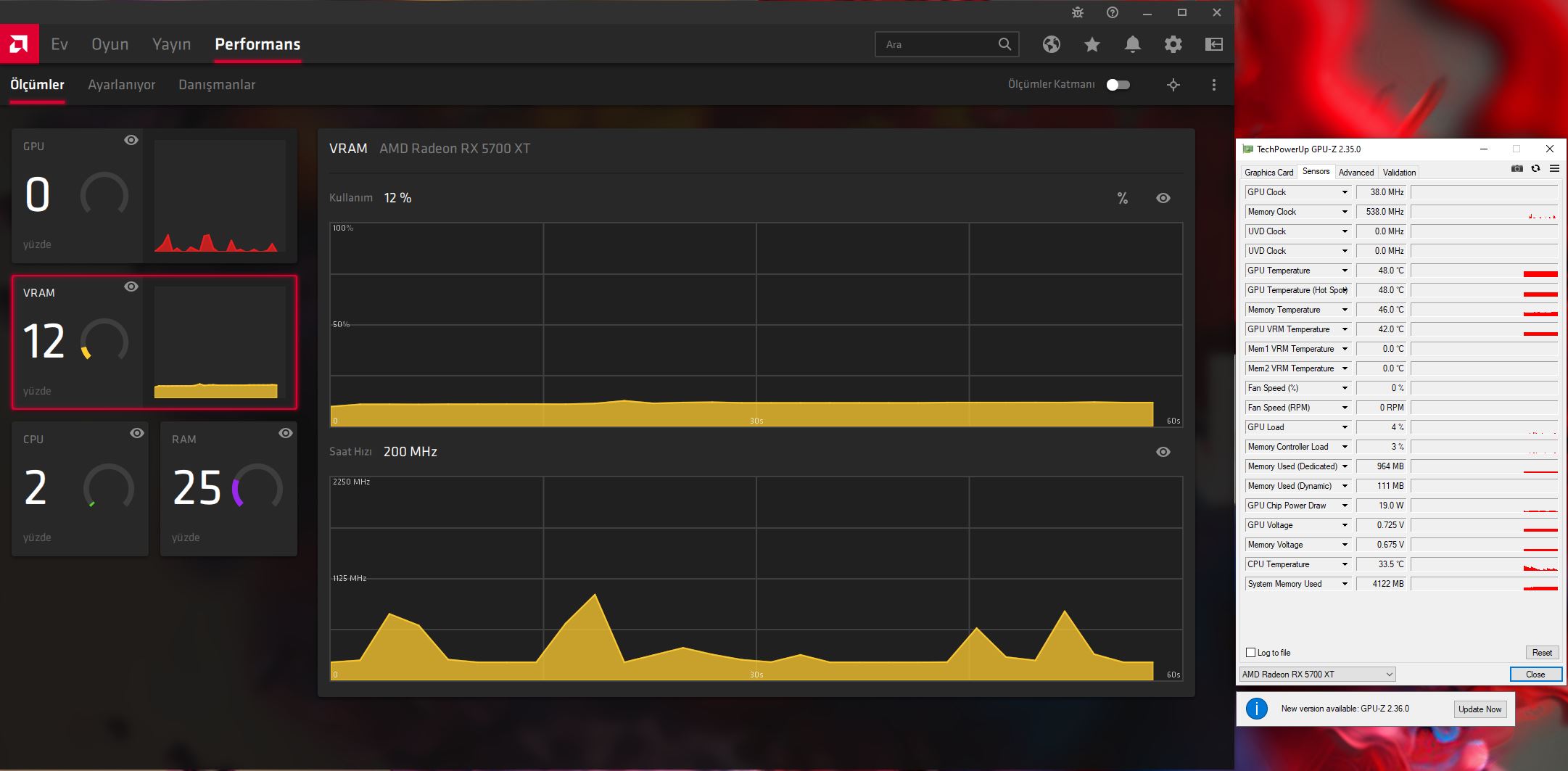
Task: Click the blue info icon in update notice
Action: click(x=1257, y=709)
